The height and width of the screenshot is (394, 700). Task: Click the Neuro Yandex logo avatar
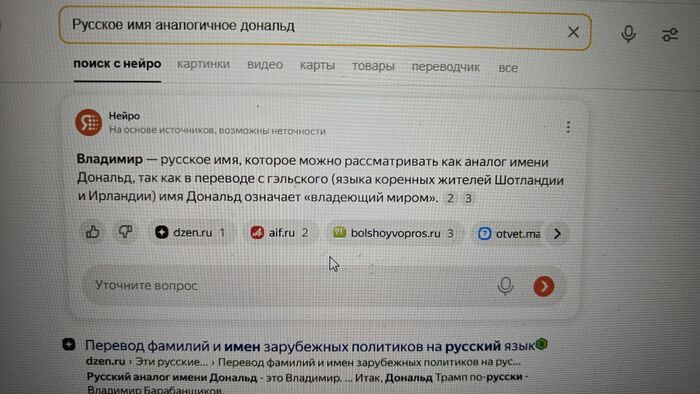click(x=88, y=122)
